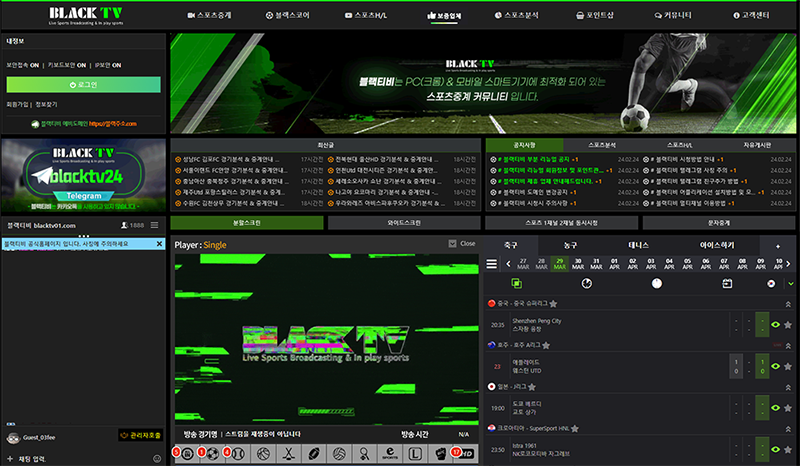800x466 pixels.
Task: Select the L letter channel icon
Action: pyautogui.click(x=415, y=453)
